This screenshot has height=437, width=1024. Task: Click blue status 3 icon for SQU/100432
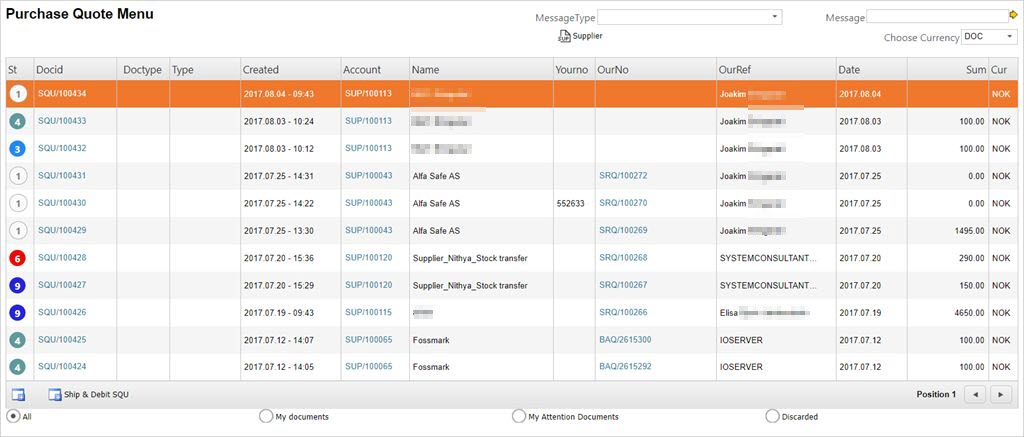pyautogui.click(x=17, y=149)
